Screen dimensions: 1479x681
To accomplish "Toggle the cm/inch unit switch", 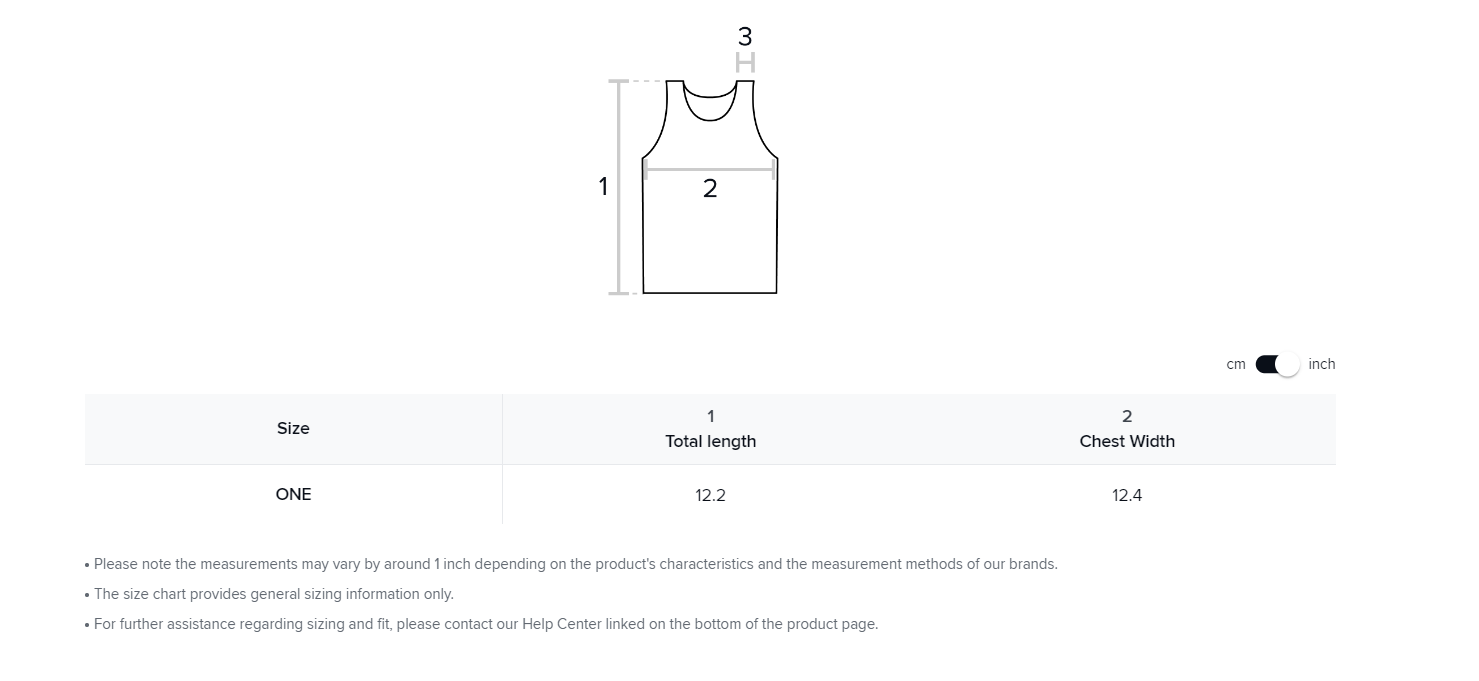I will (1277, 365).
